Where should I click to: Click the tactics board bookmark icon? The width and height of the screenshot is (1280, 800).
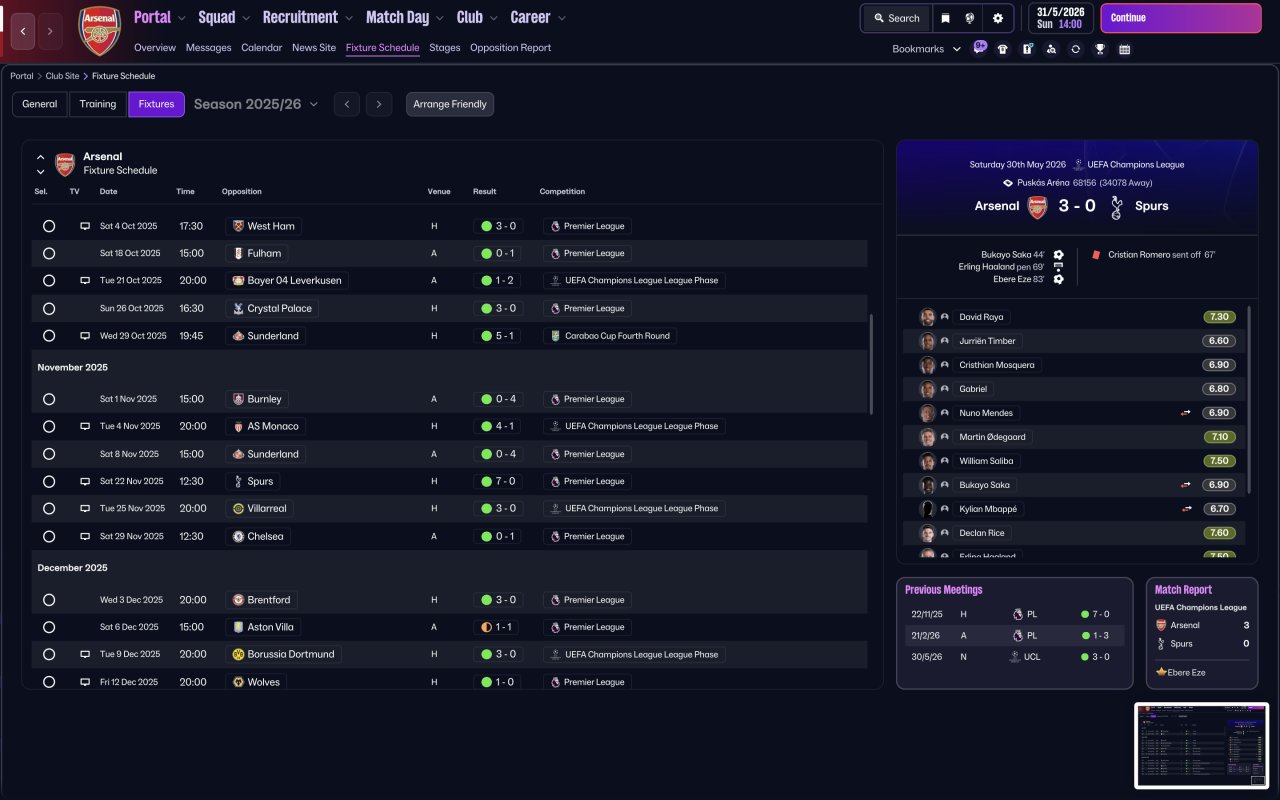1027,49
